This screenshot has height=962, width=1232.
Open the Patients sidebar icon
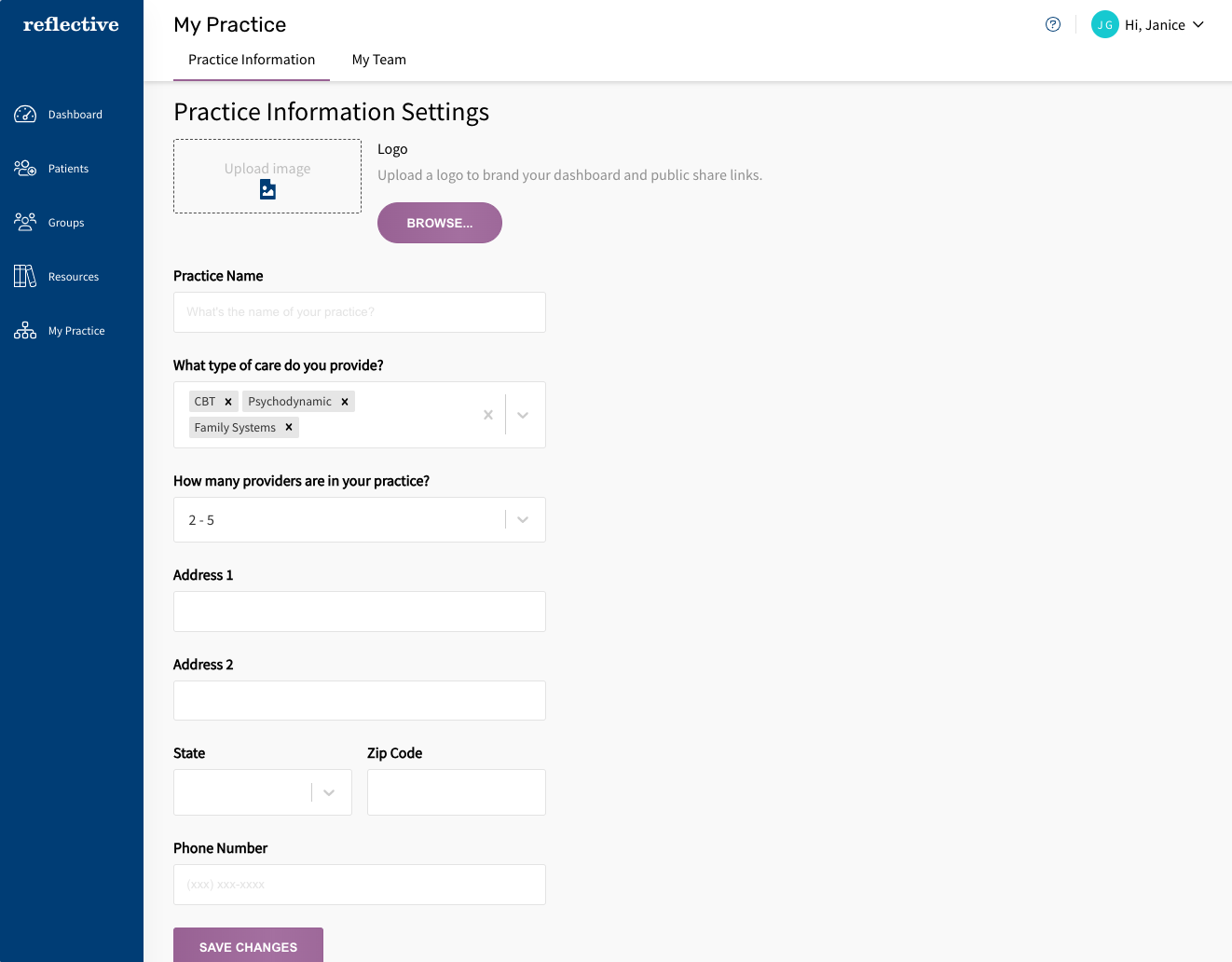25,169
